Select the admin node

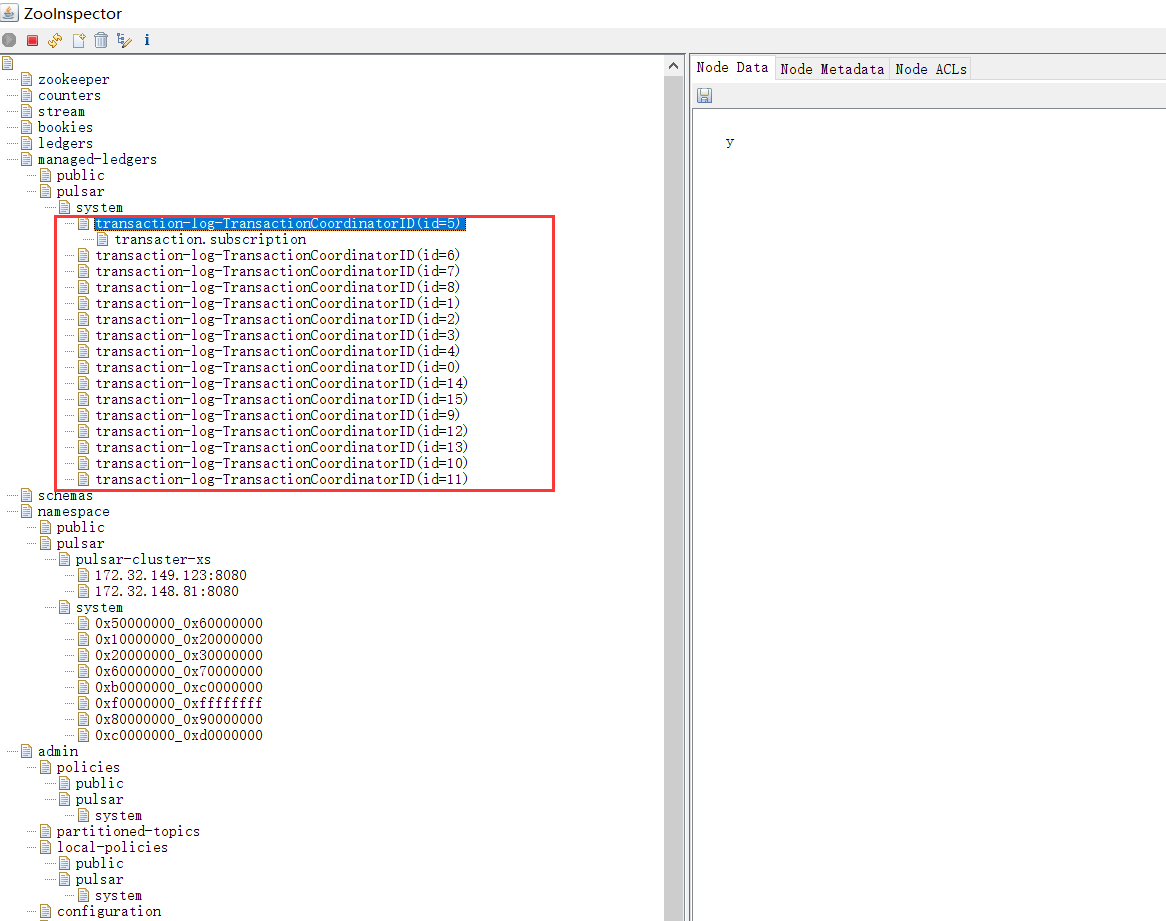coord(58,752)
